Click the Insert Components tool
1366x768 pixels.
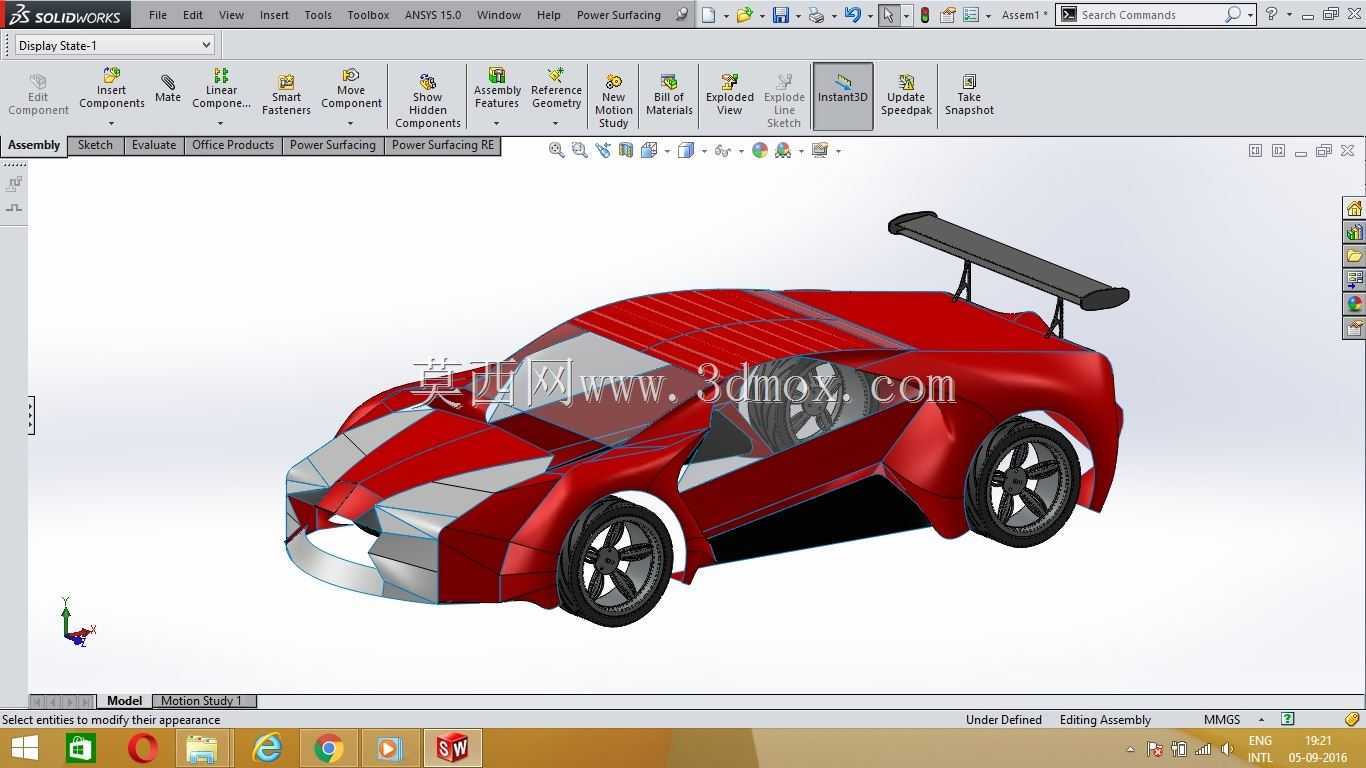coord(112,90)
